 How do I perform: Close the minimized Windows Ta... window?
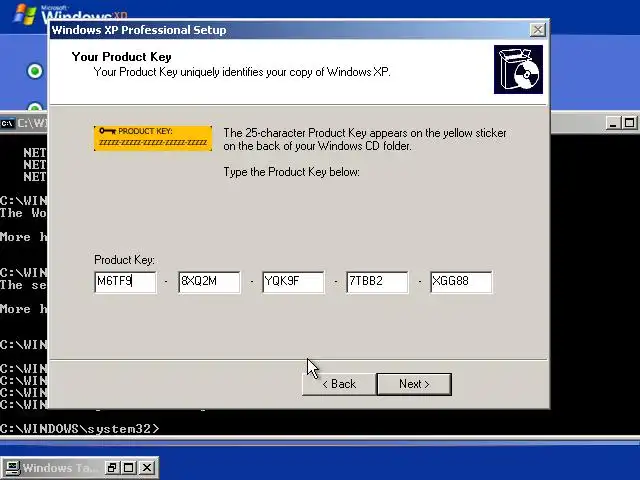pos(147,468)
